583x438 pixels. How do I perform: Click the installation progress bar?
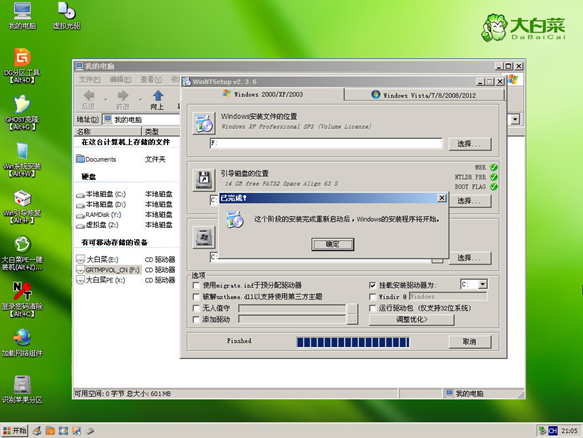(353, 342)
